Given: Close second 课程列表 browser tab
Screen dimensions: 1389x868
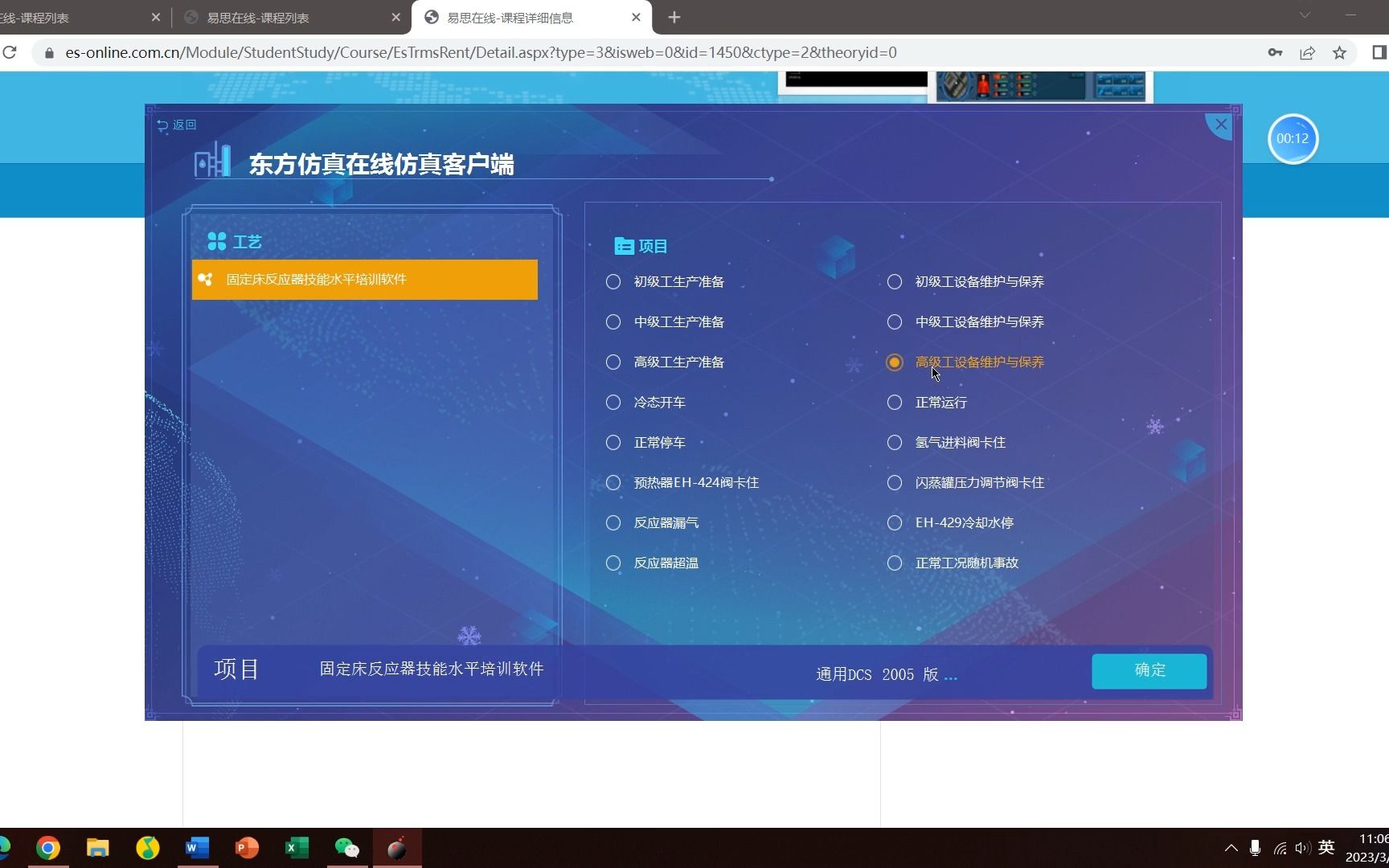Looking at the screenshot, I should pyautogui.click(x=396, y=17).
